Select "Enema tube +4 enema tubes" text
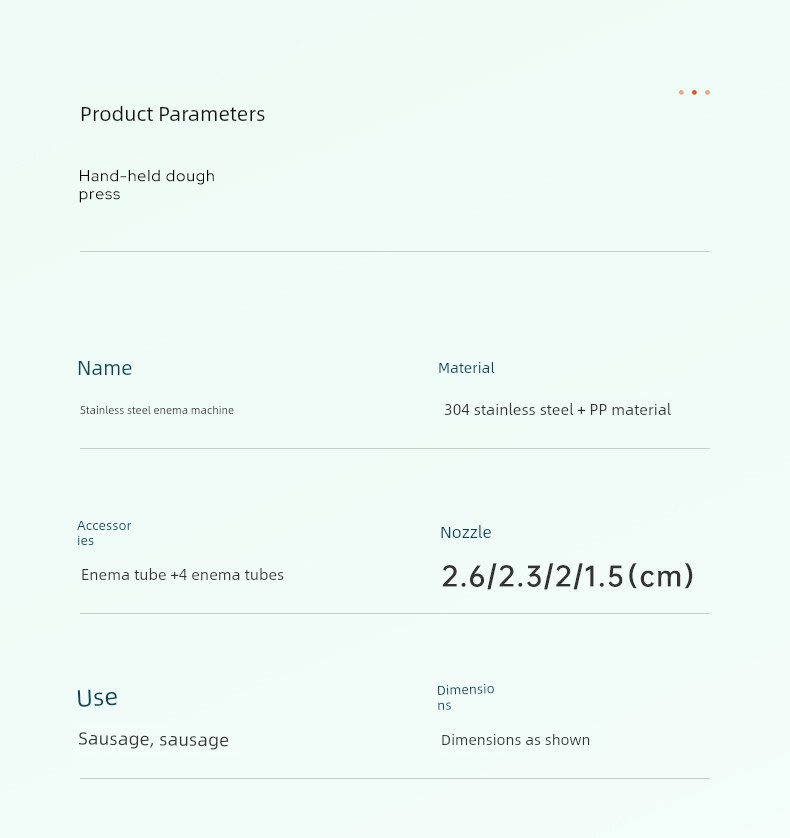Viewport: 790px width, 838px height. (x=182, y=575)
